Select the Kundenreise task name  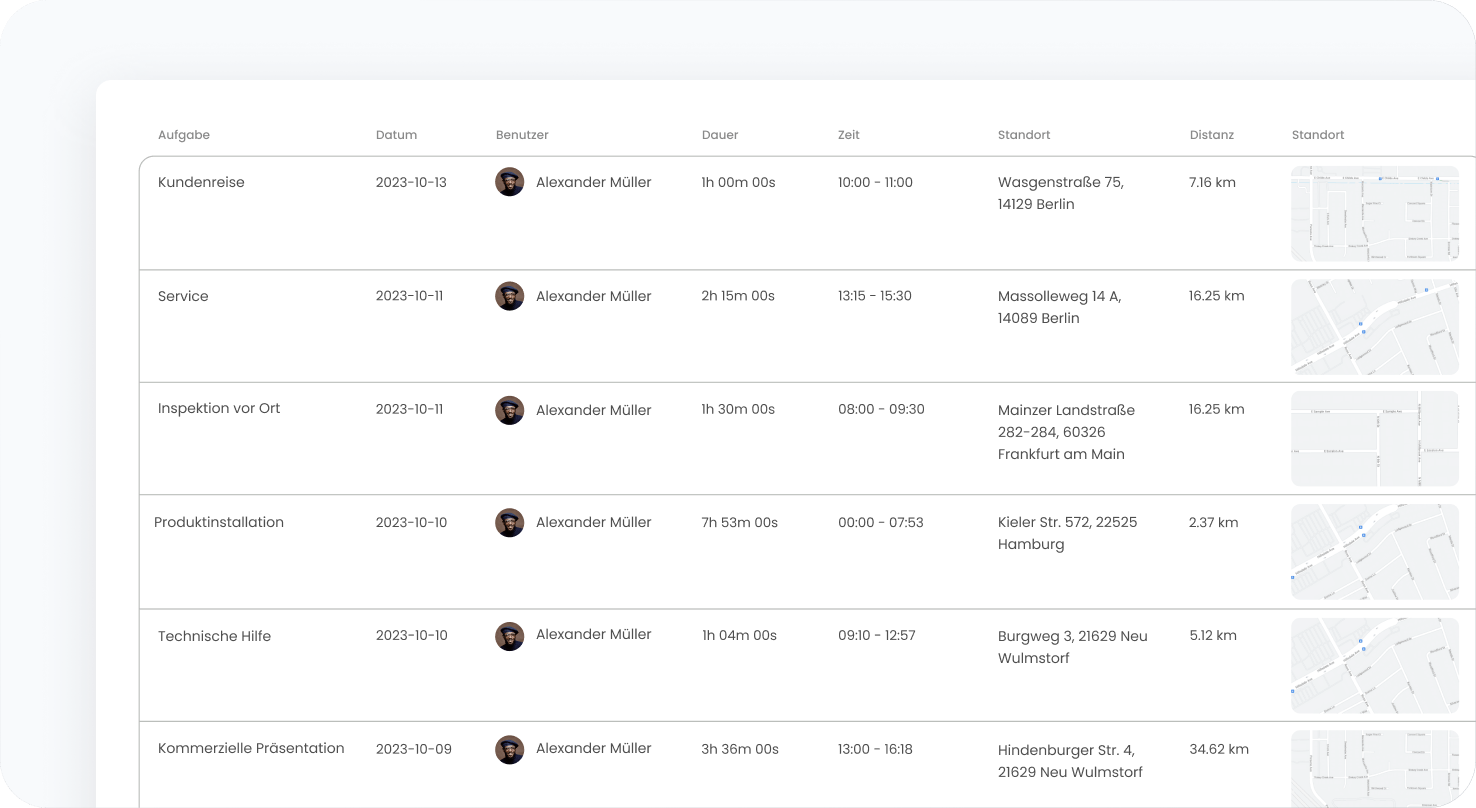point(201,182)
